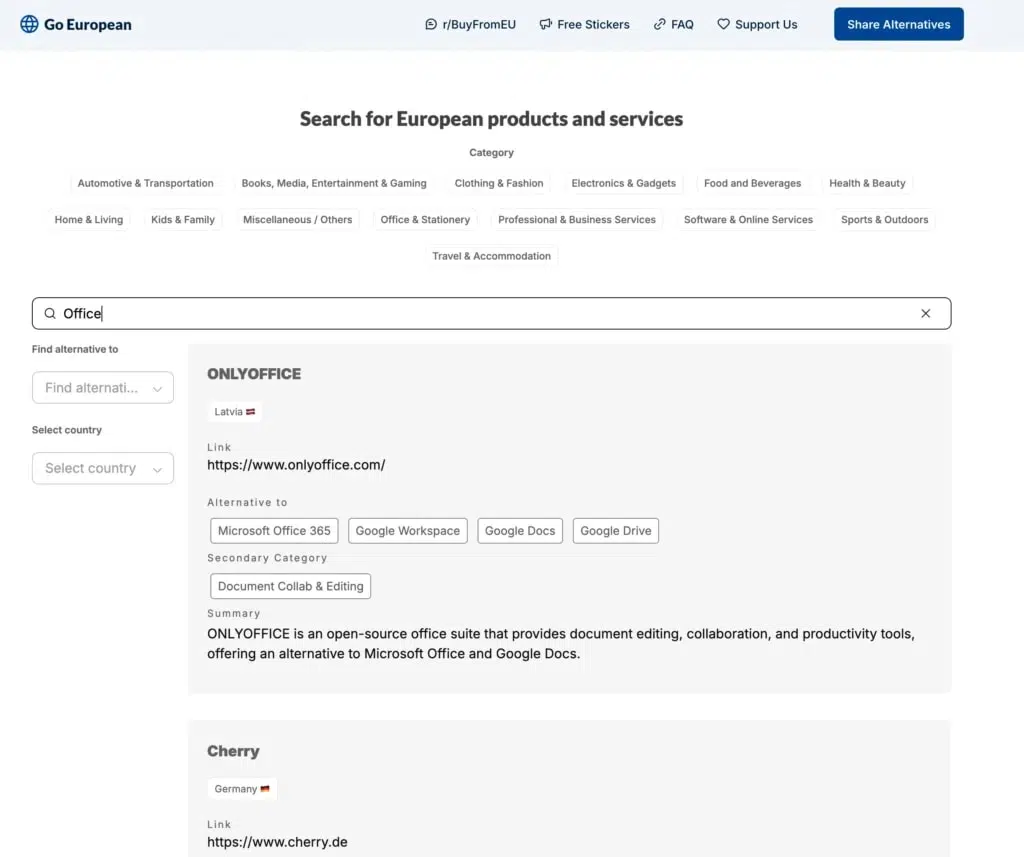Open the onlyoffice.com link
Screen dimensions: 1024x857
point(296,465)
